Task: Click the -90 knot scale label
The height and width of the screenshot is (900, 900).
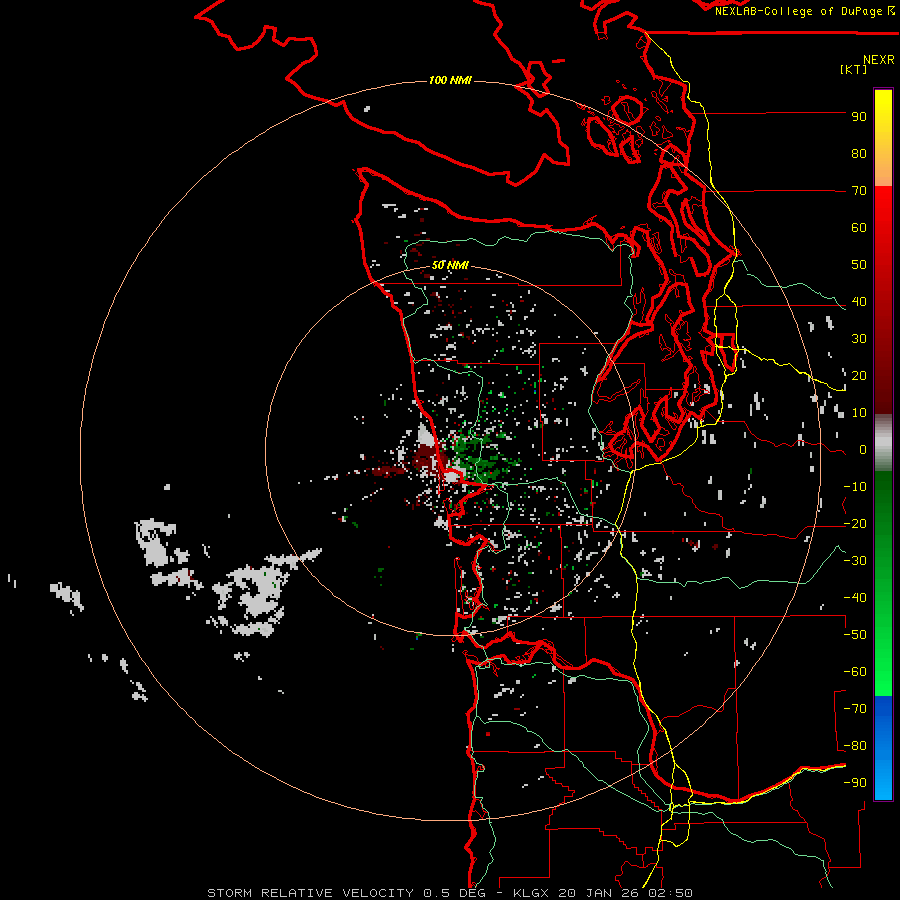Action: pyautogui.click(x=855, y=783)
